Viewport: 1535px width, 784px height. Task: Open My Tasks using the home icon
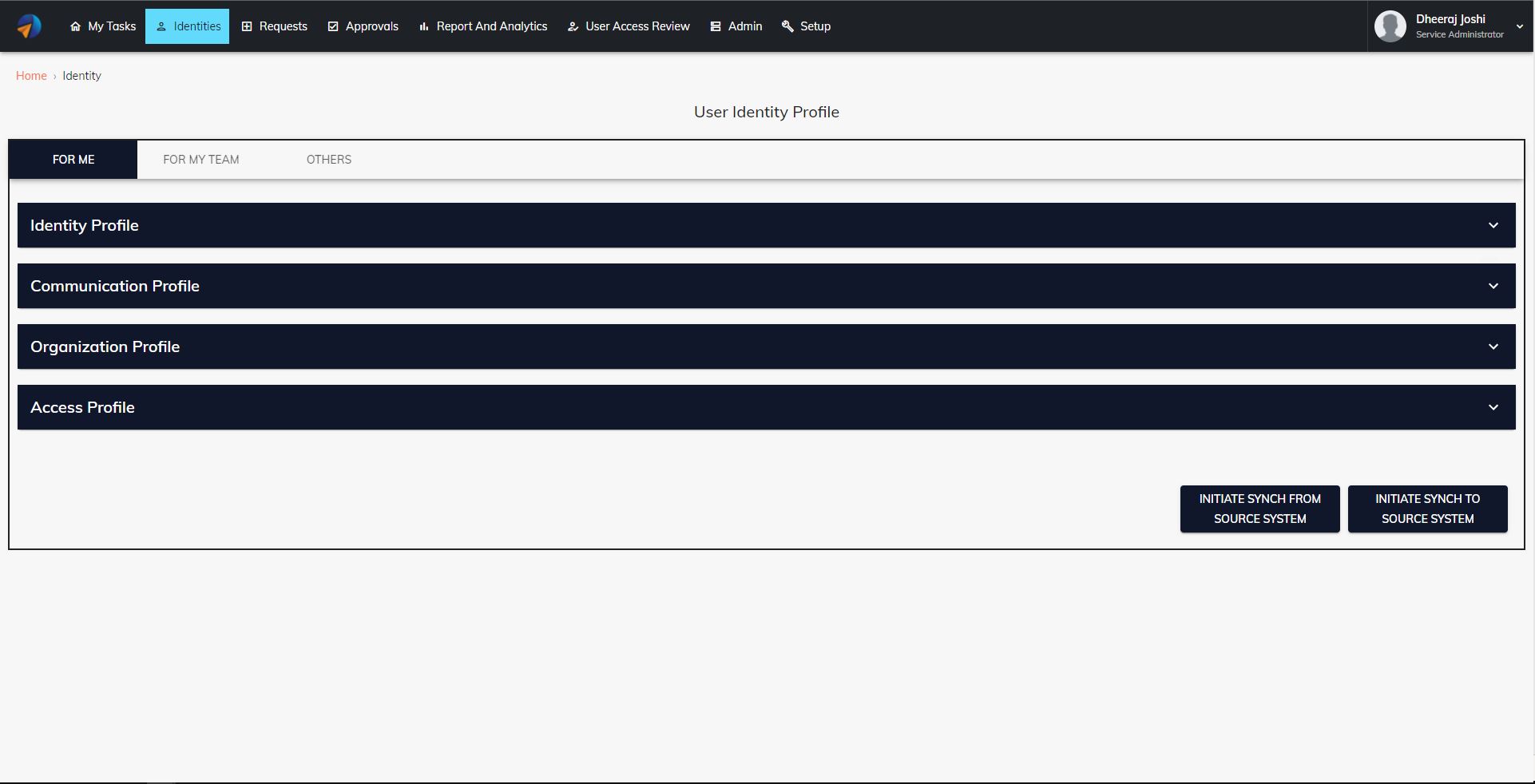[x=76, y=26]
